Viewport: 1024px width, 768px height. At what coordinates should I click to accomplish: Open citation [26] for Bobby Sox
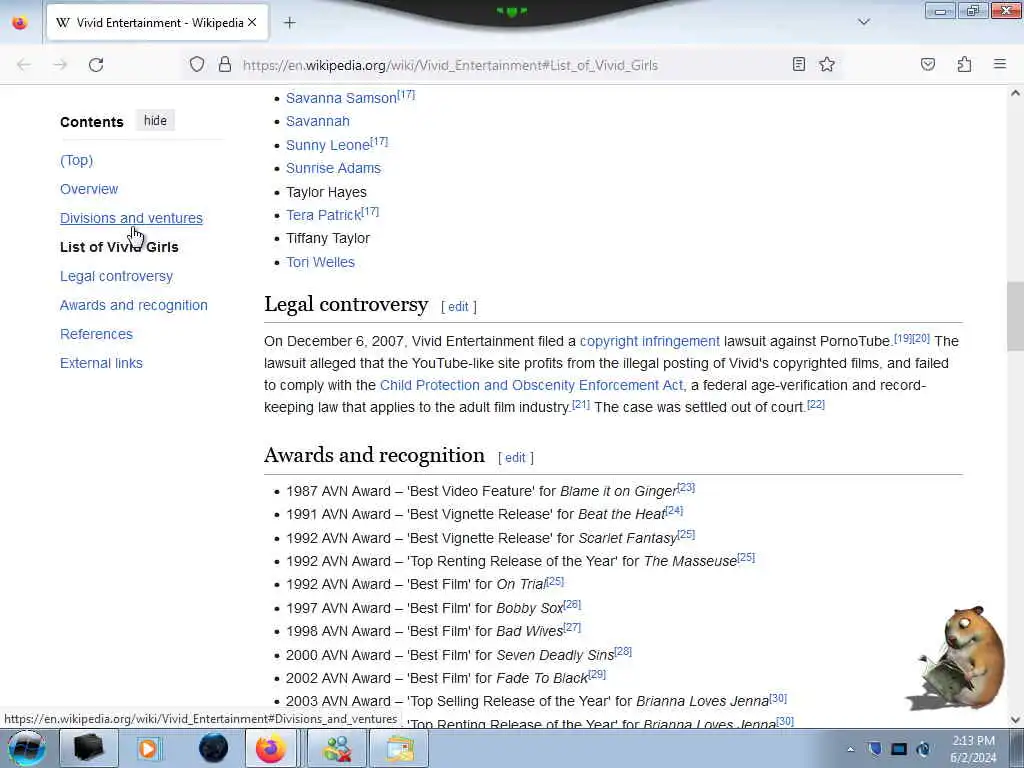(x=572, y=604)
